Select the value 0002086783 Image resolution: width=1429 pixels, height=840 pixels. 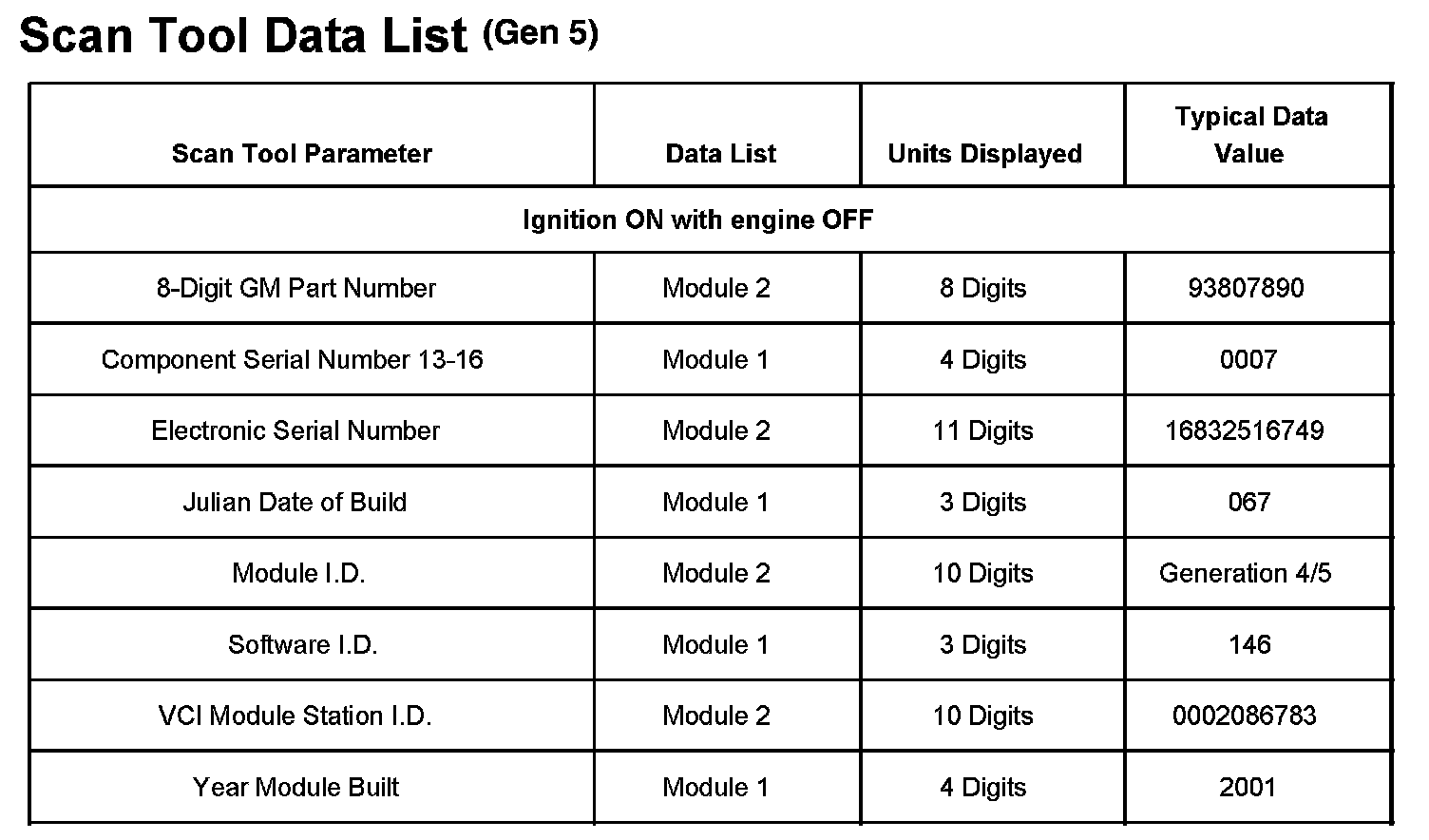(1245, 716)
